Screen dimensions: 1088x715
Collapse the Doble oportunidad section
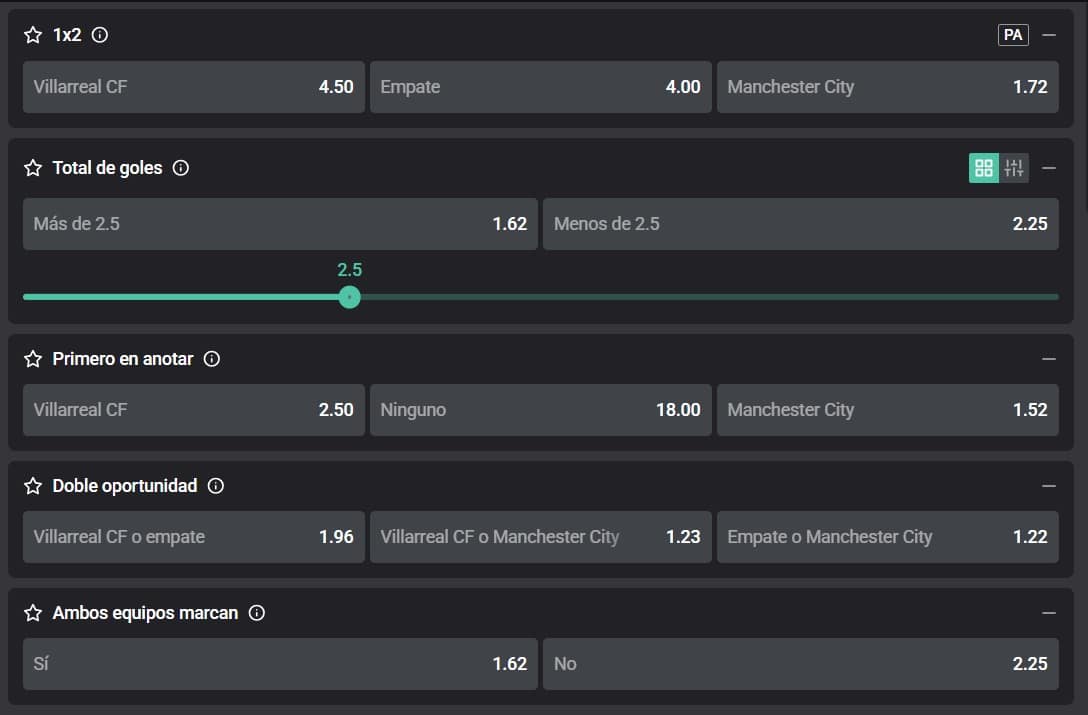(x=1049, y=486)
